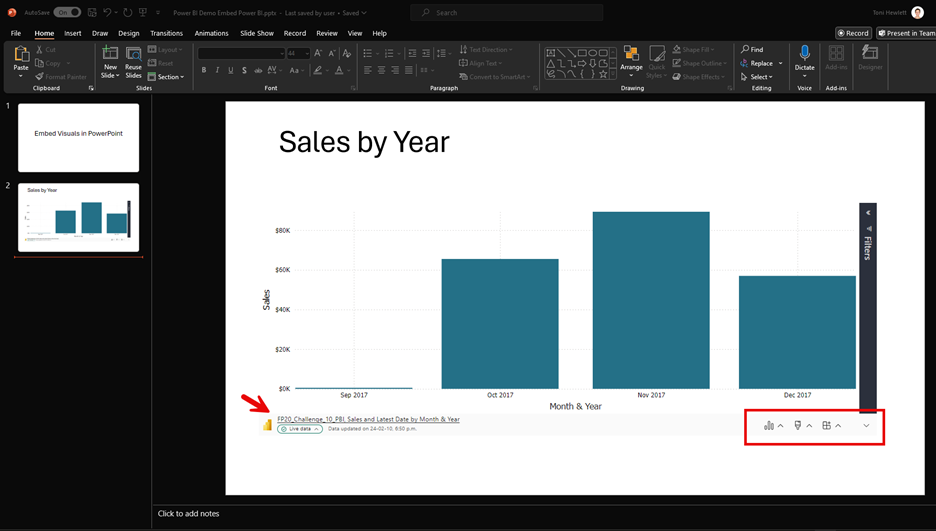Click the Search box in title bar
Viewport: 936px width, 531px height.
pyautogui.click(x=507, y=13)
